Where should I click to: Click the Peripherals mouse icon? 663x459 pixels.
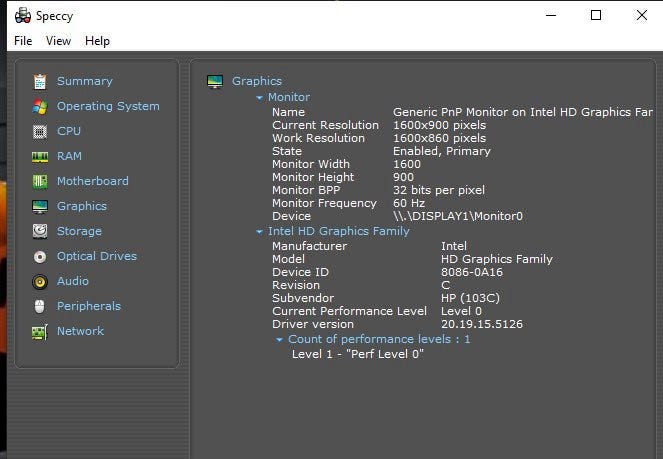pyautogui.click(x=40, y=307)
